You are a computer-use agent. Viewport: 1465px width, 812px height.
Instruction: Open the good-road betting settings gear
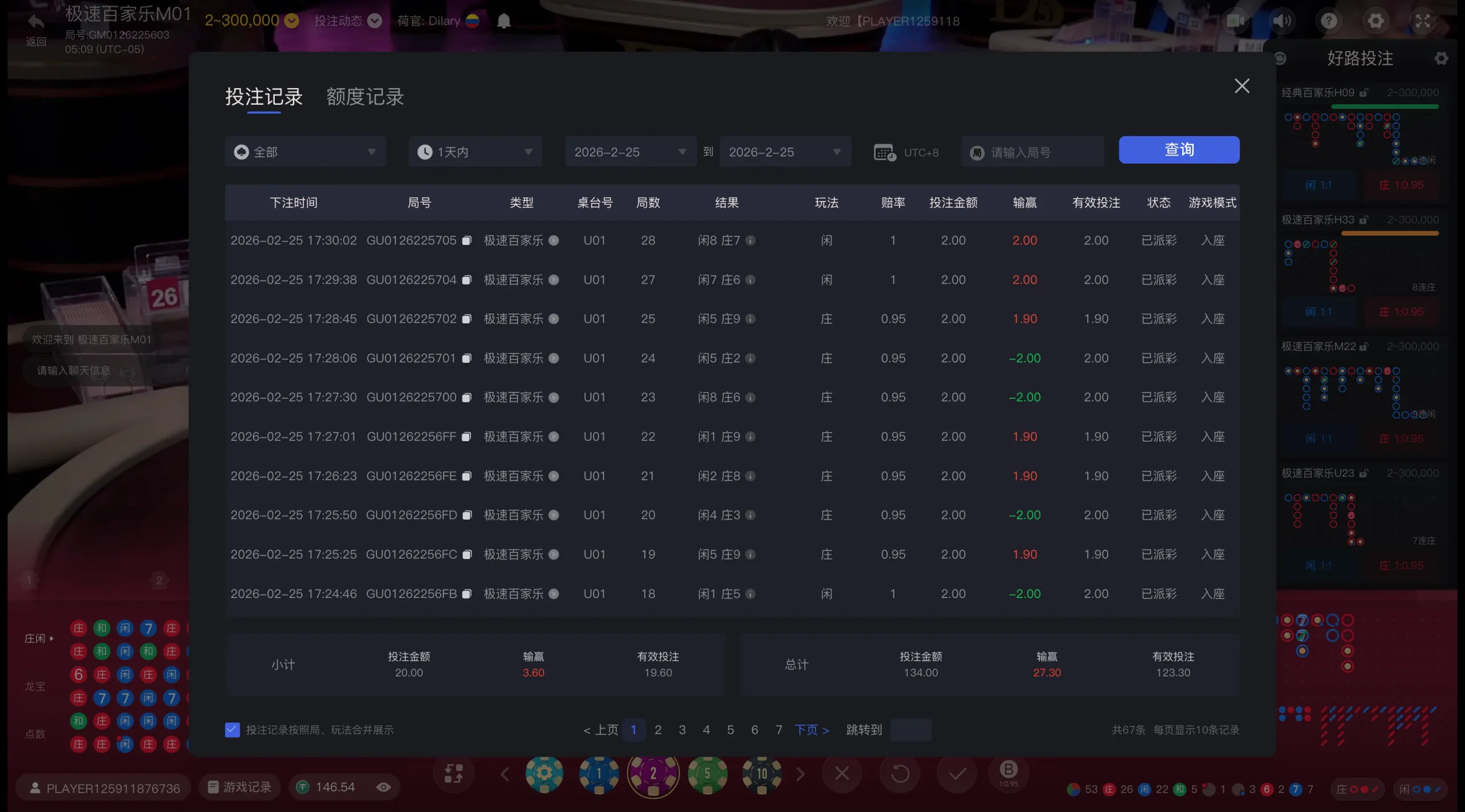[1441, 58]
